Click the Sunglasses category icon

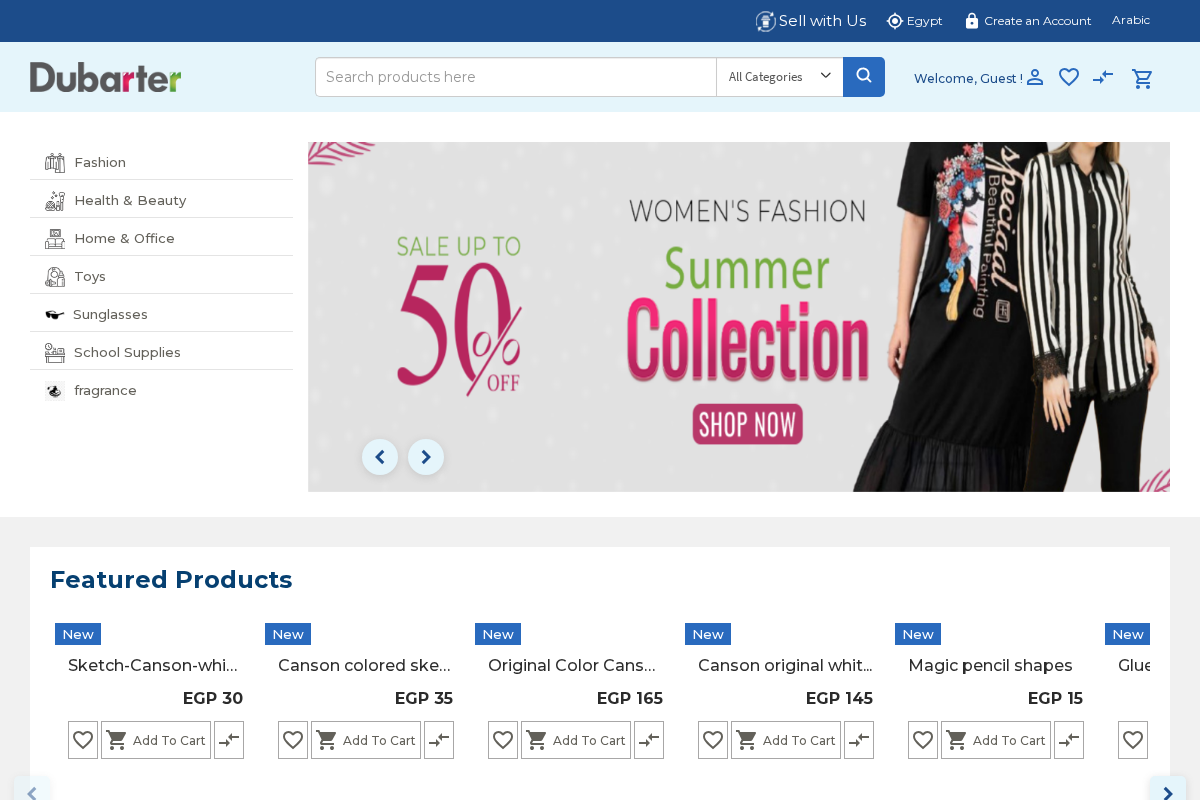click(54, 314)
